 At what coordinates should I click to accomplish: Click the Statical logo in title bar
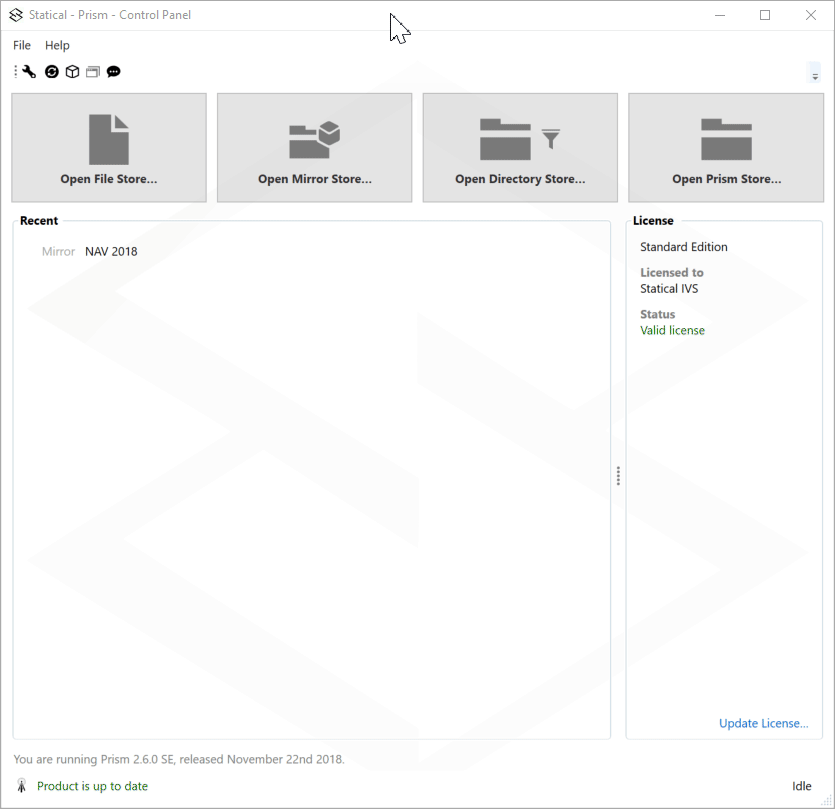pyautogui.click(x=16, y=15)
